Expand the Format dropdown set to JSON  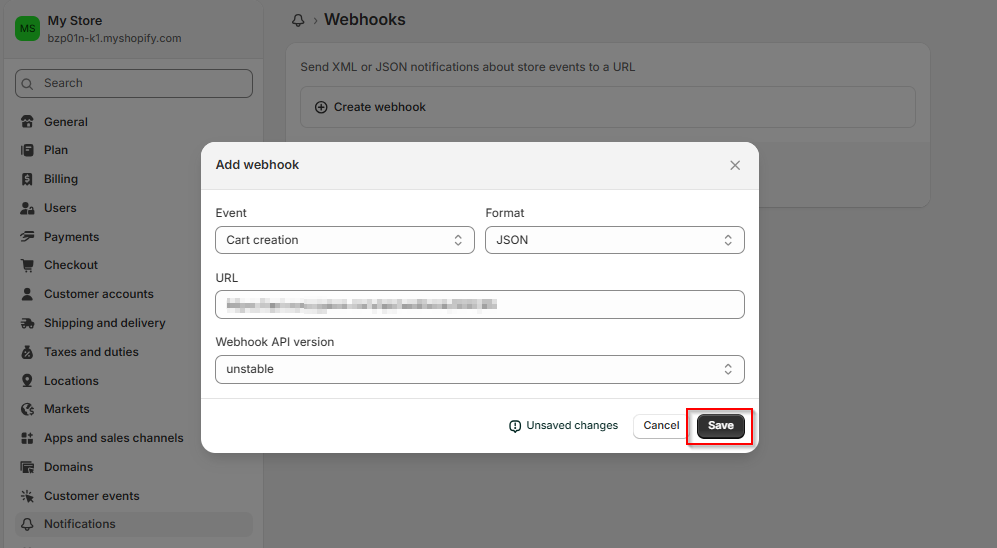point(614,240)
